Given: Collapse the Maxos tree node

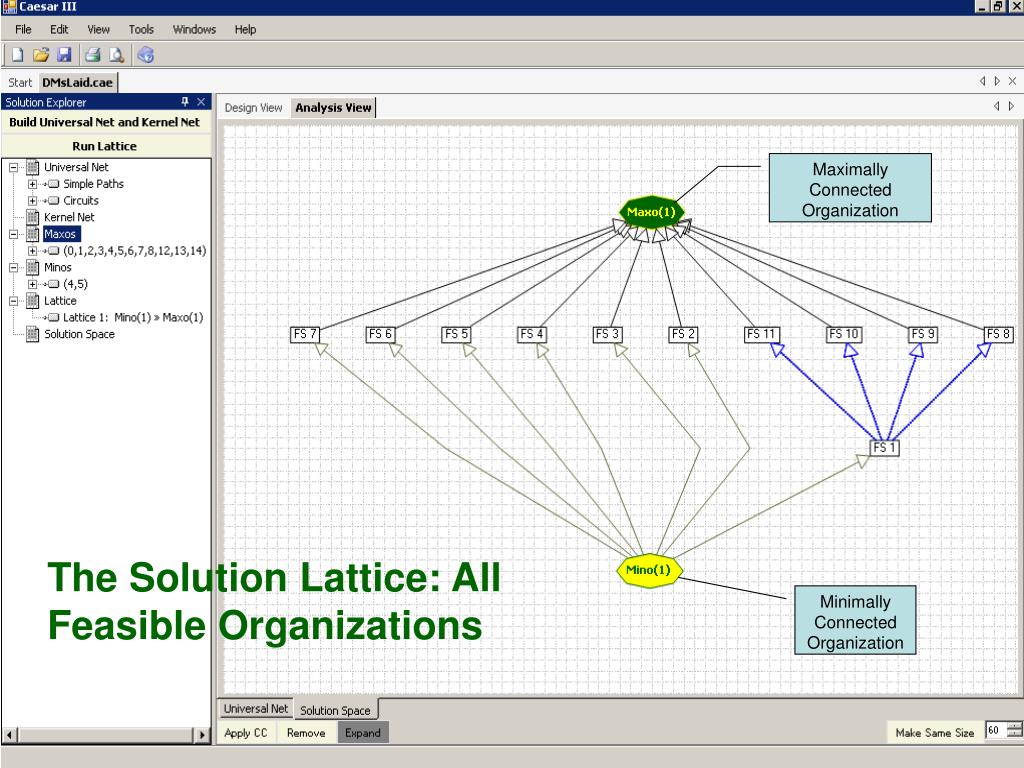Looking at the screenshot, I should (x=13, y=234).
